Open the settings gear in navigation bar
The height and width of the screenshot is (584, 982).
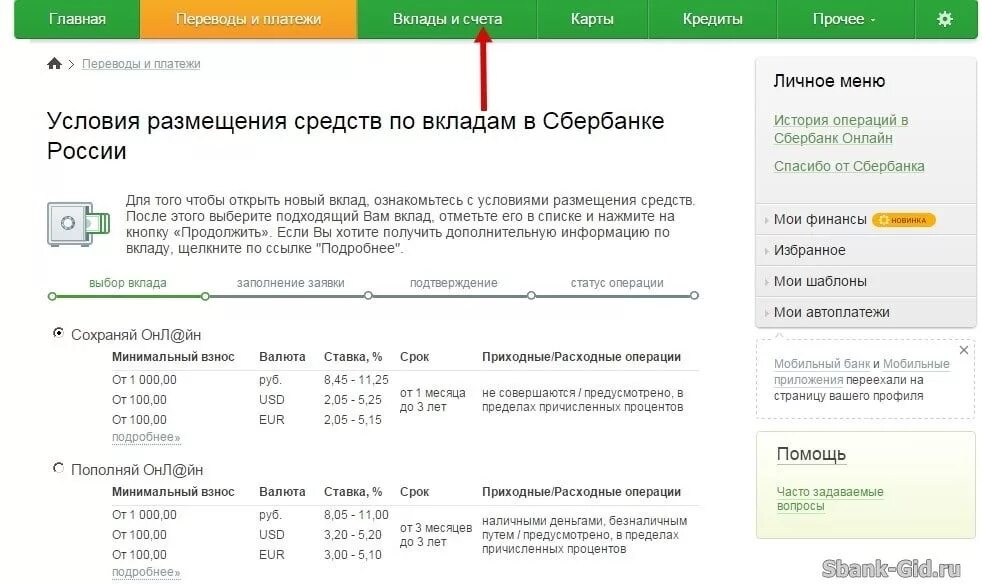click(x=944, y=19)
